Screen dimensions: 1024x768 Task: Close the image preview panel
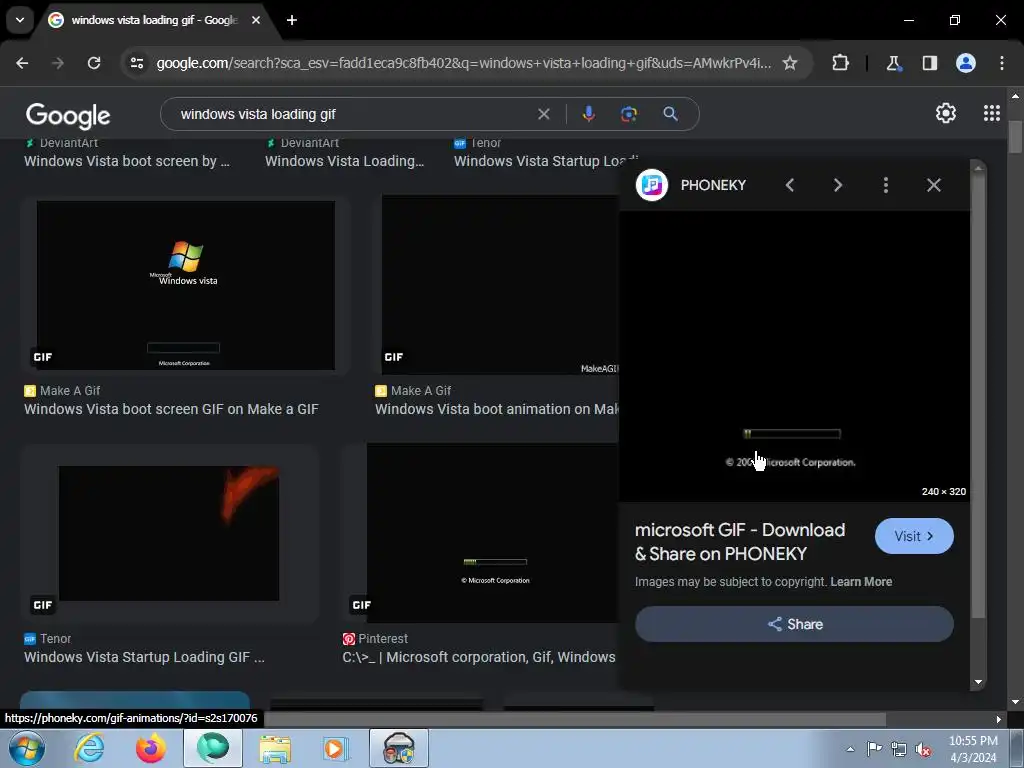pos(934,185)
